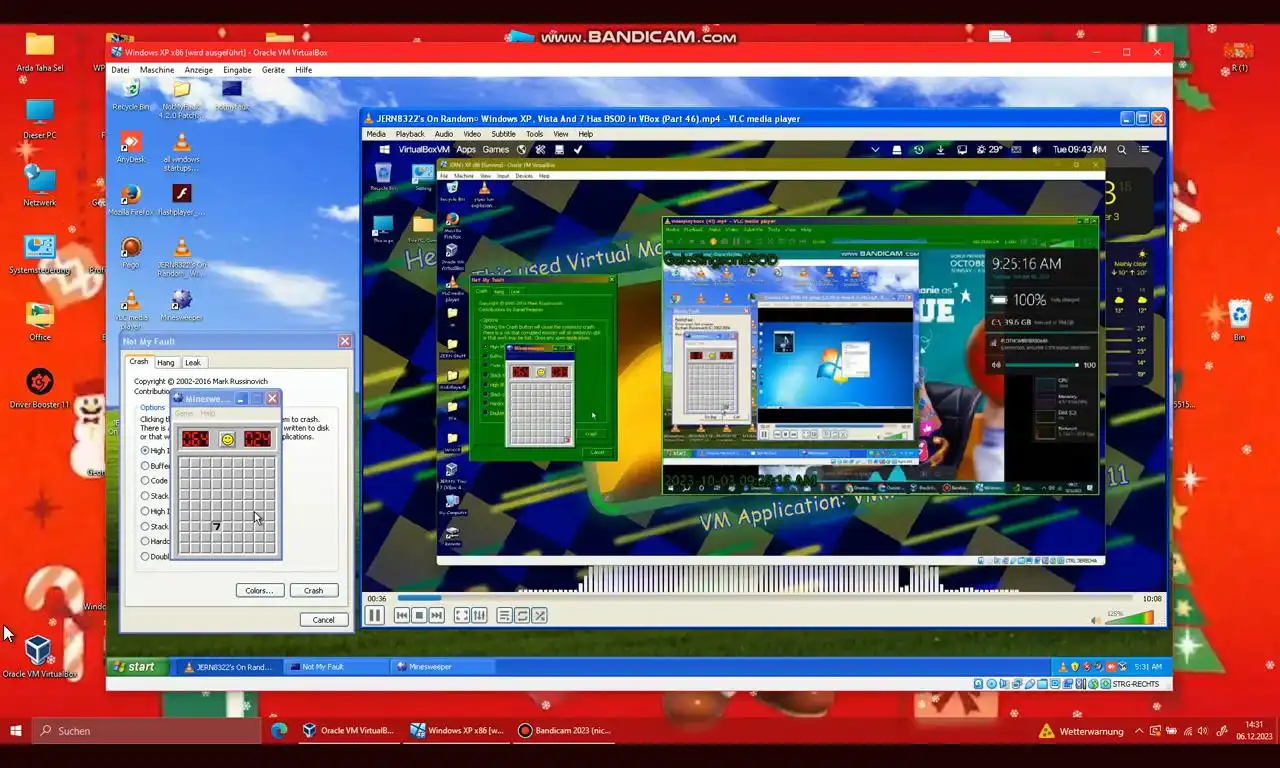
Task: Select the 'Buffer...' crash radio option
Action: click(x=145, y=466)
